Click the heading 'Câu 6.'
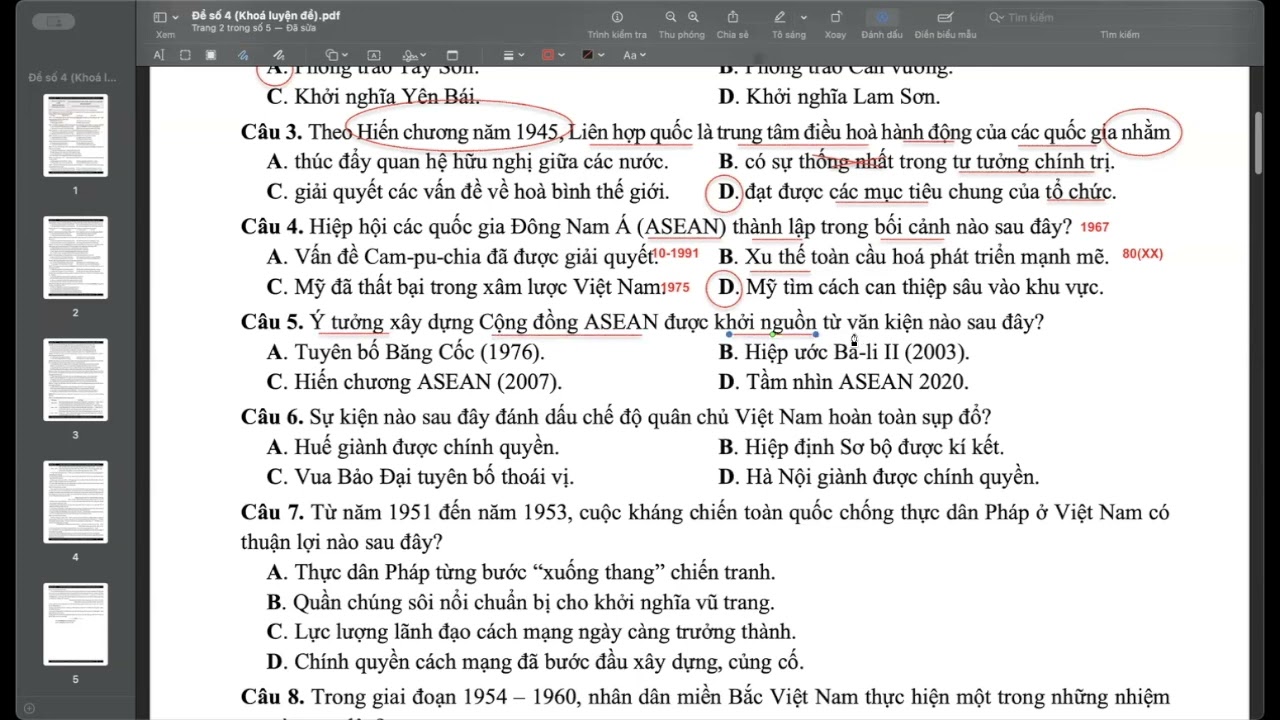The image size is (1280, 720). pyautogui.click(x=272, y=417)
